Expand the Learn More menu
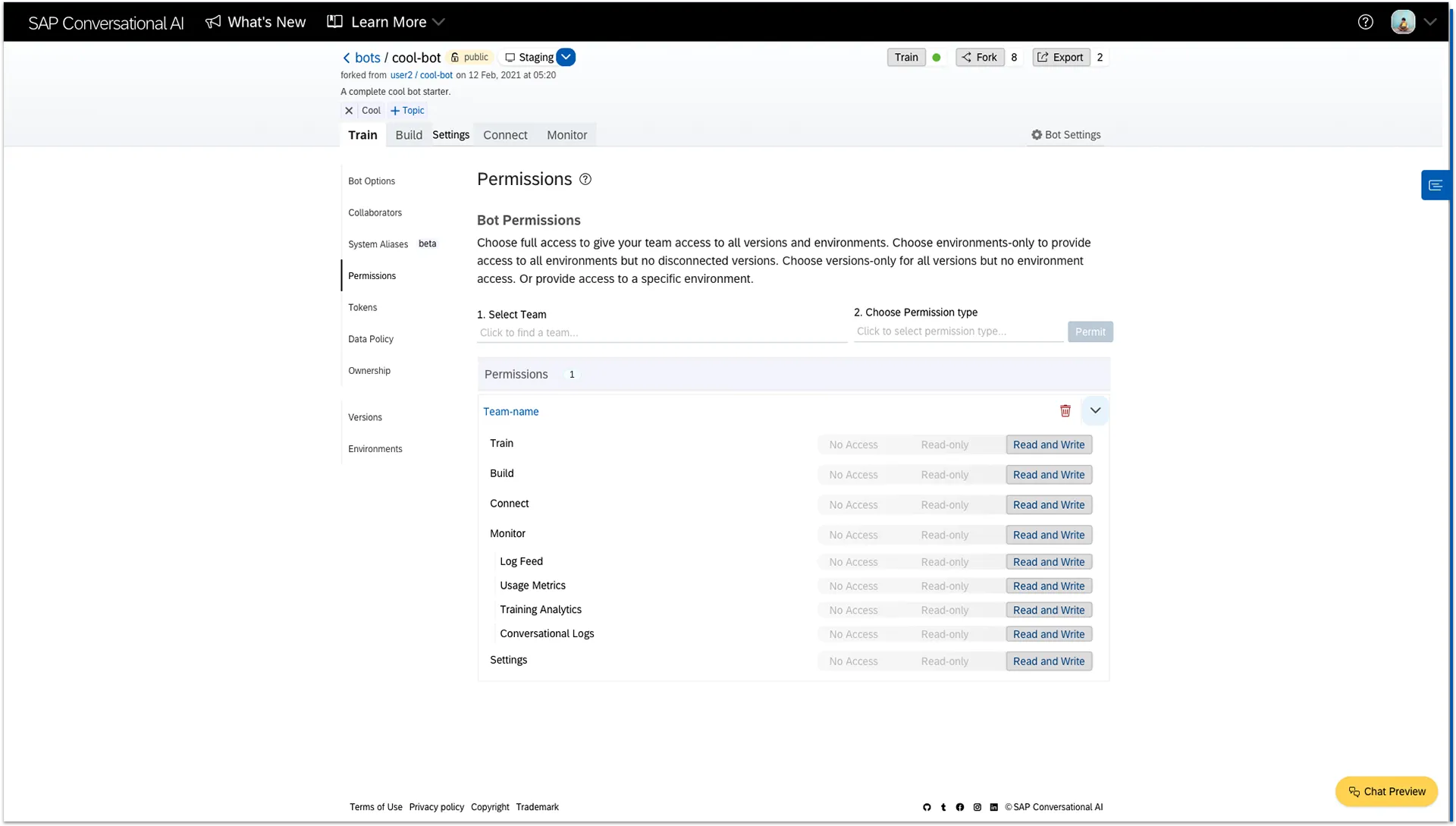This screenshot has height=826, width=1456. coord(386,22)
